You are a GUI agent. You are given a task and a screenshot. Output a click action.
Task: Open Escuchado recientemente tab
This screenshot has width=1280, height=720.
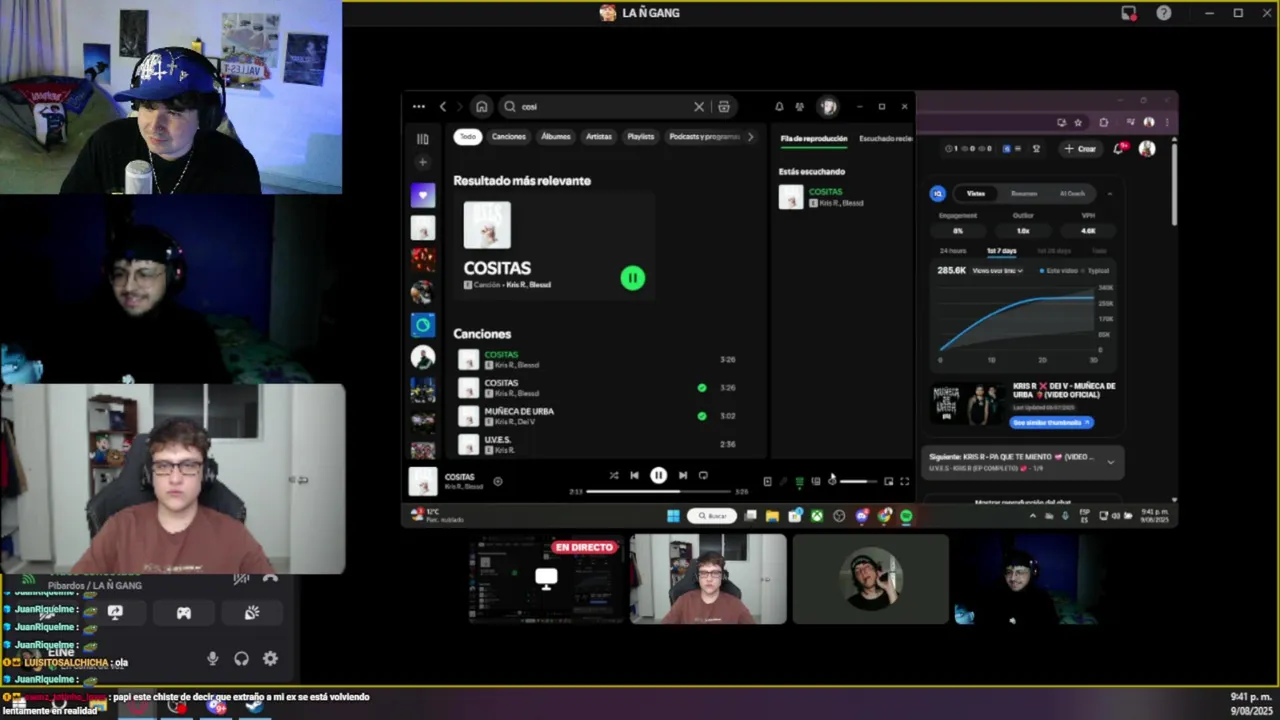tap(886, 139)
